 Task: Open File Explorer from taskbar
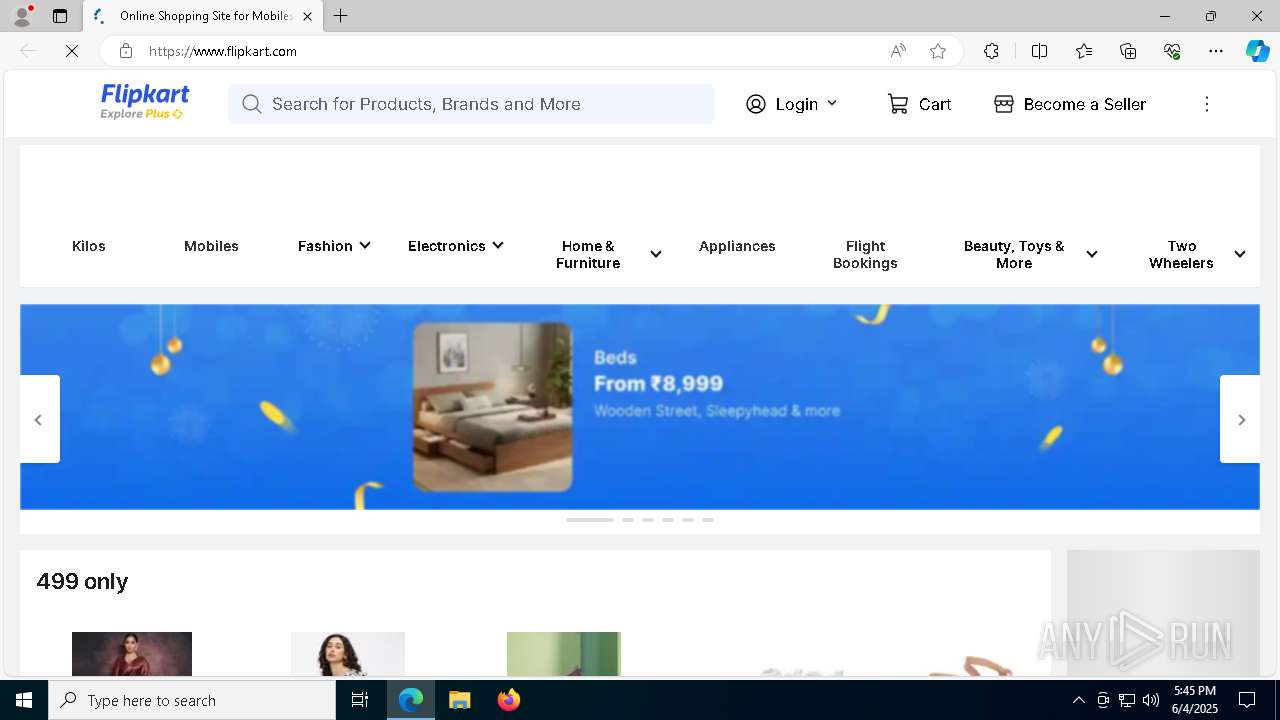click(459, 700)
